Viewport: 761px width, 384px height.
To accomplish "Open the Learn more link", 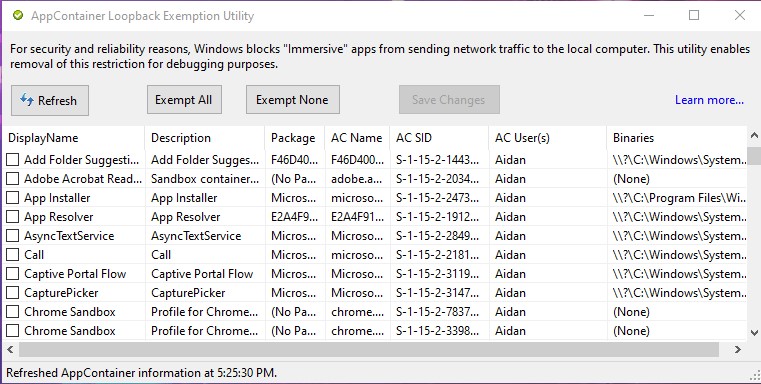I will tap(709, 100).
